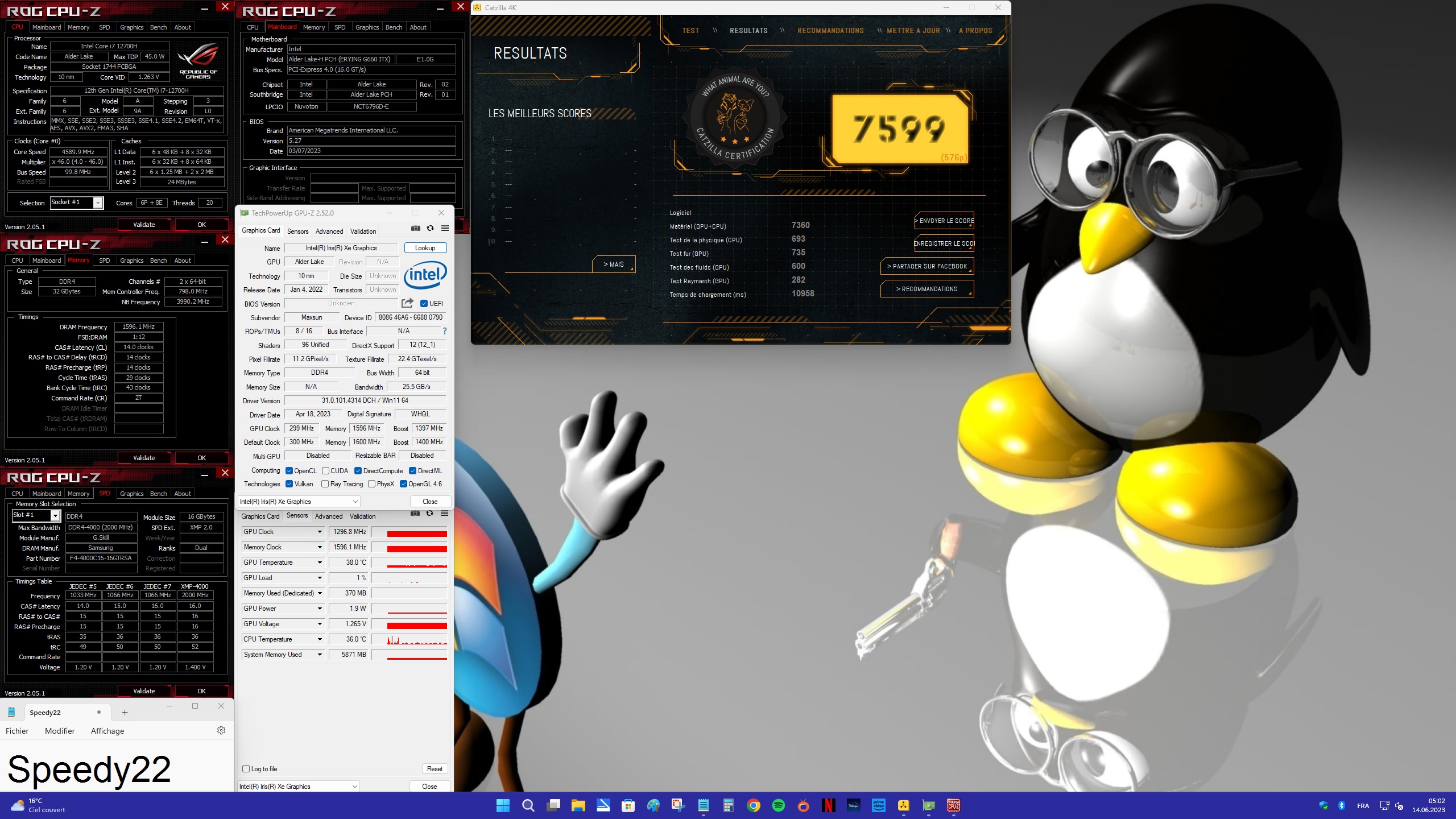Refresh GPU-Z data using the upper refresh icon

tap(431, 228)
